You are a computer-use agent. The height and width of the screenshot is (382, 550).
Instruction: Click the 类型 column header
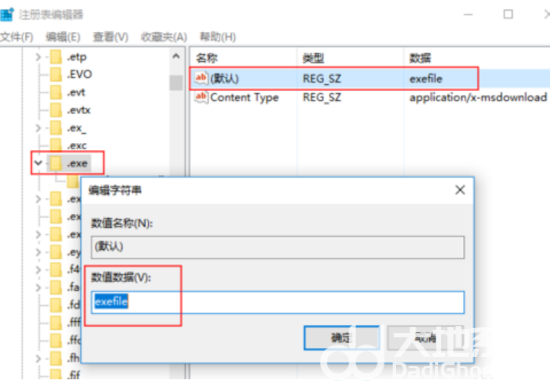pyautogui.click(x=313, y=58)
